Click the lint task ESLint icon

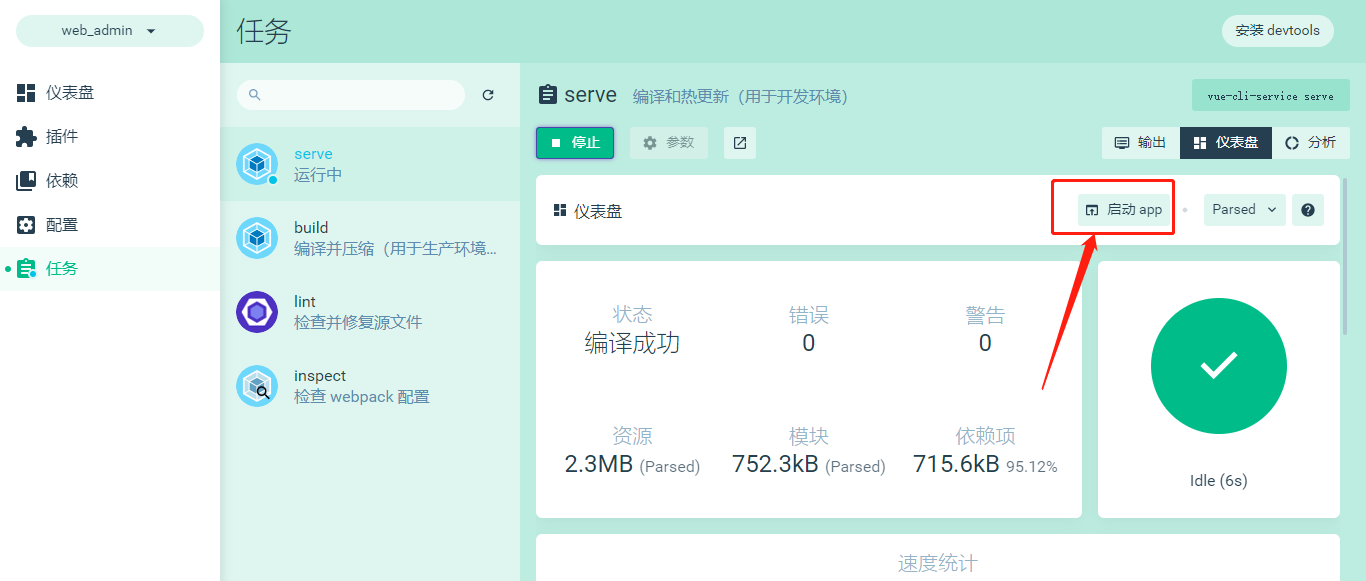click(x=257, y=312)
